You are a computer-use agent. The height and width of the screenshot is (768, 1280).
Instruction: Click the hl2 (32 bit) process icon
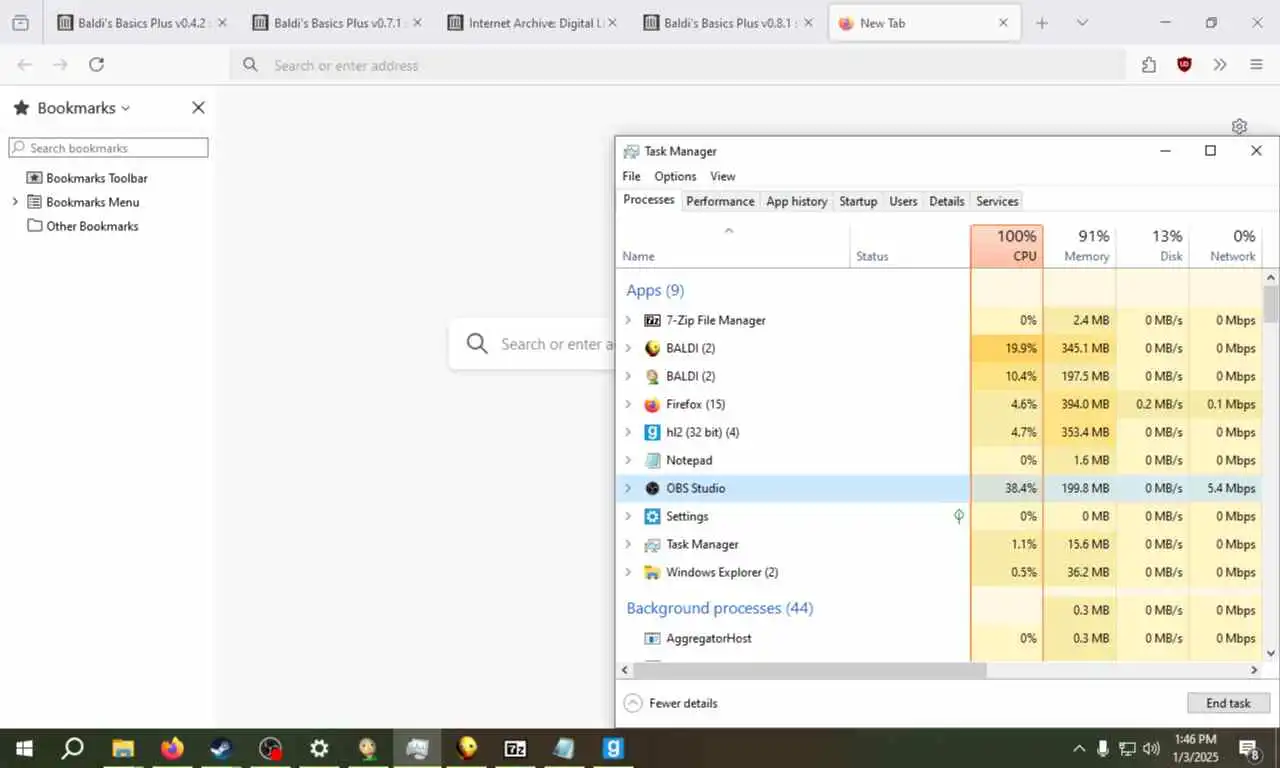652,433
